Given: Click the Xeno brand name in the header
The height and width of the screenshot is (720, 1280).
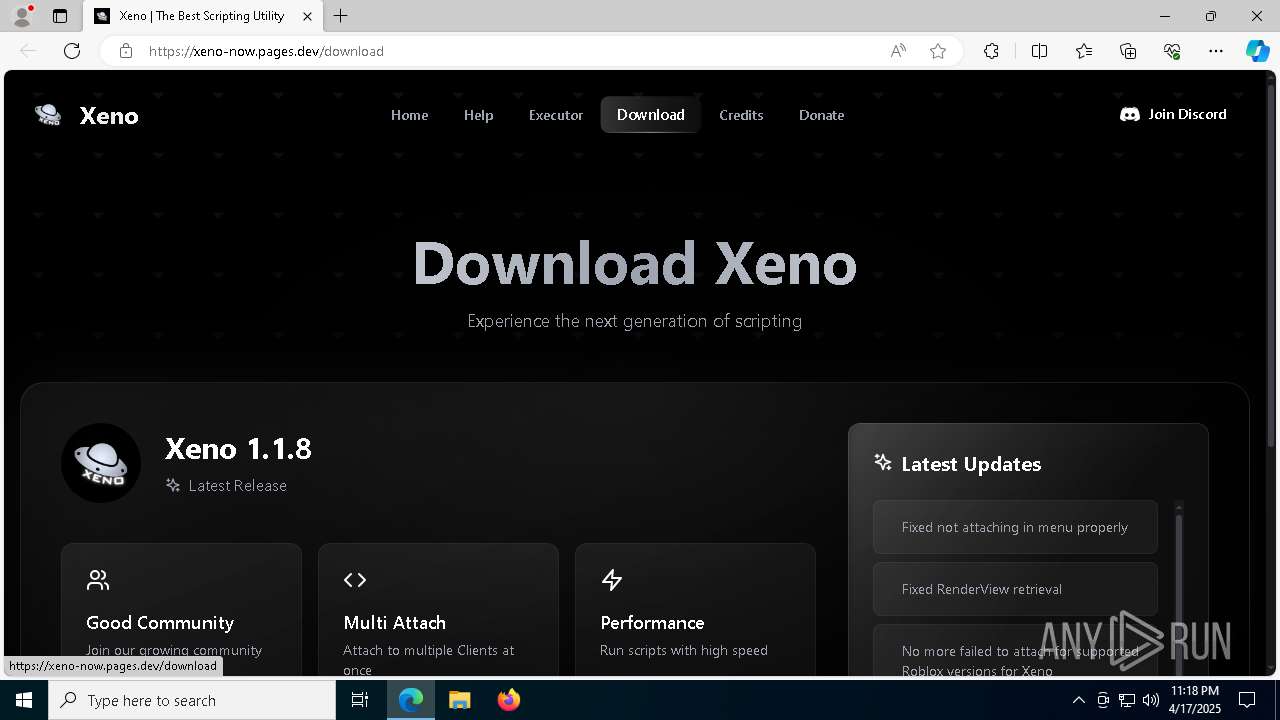Looking at the screenshot, I should point(109,116).
